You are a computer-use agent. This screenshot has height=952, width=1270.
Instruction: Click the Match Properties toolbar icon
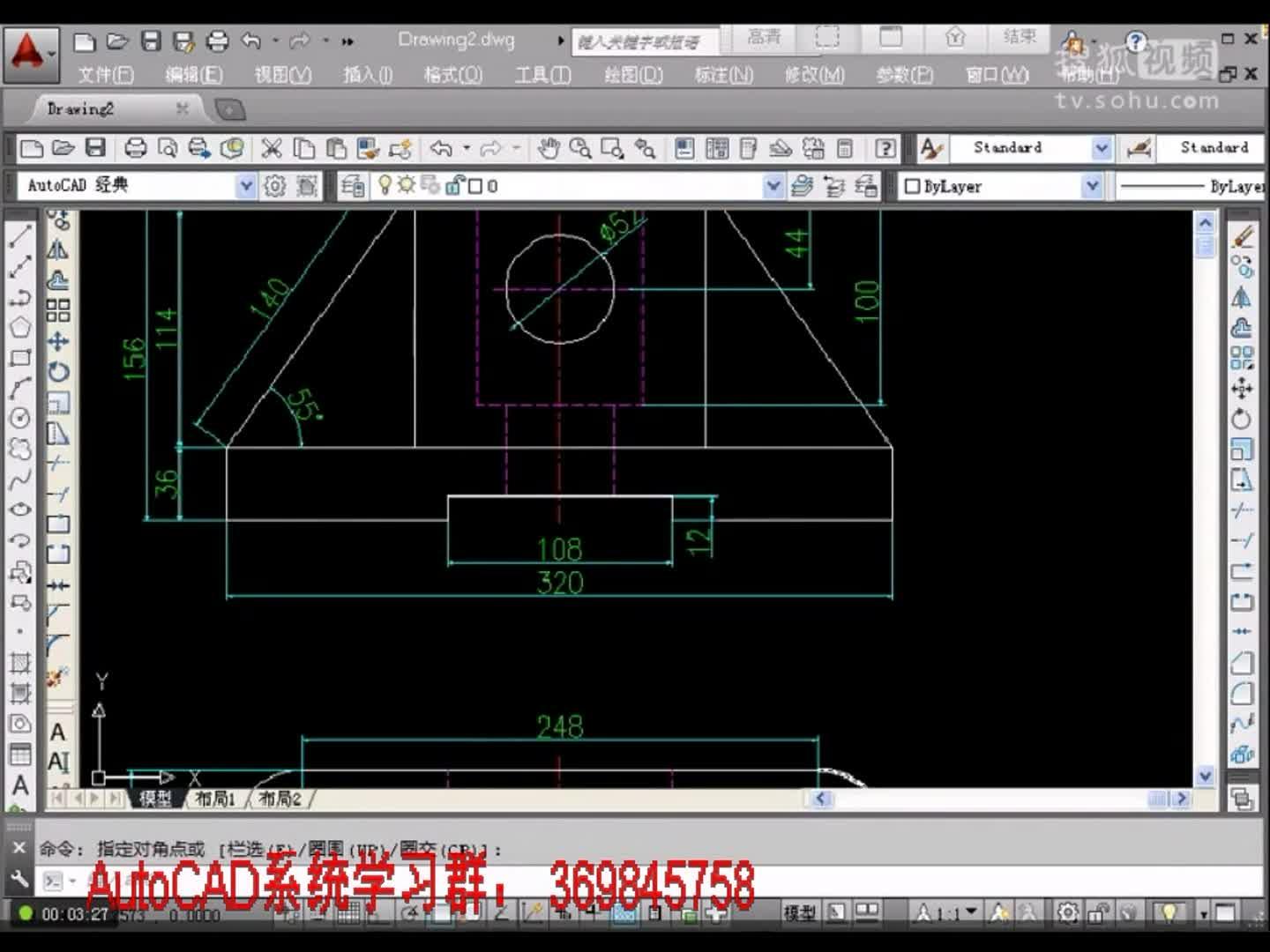pyautogui.click(x=366, y=147)
